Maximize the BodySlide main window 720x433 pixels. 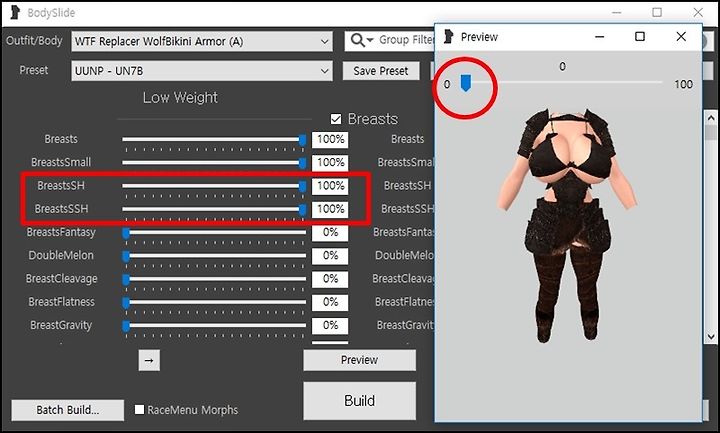pyautogui.click(x=657, y=12)
